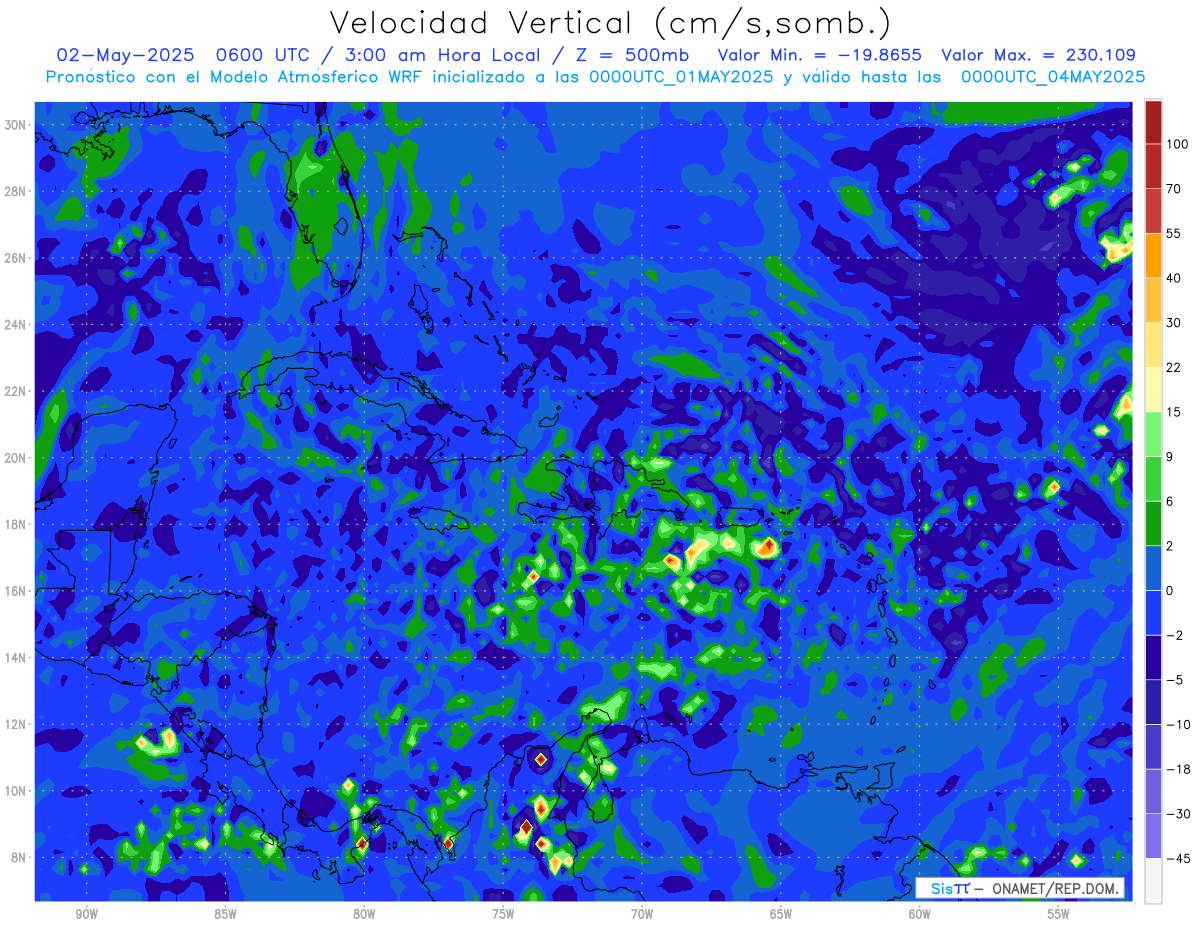Click the colorbar value '22'
This screenshot has height=927, width=1200.
[1174, 367]
